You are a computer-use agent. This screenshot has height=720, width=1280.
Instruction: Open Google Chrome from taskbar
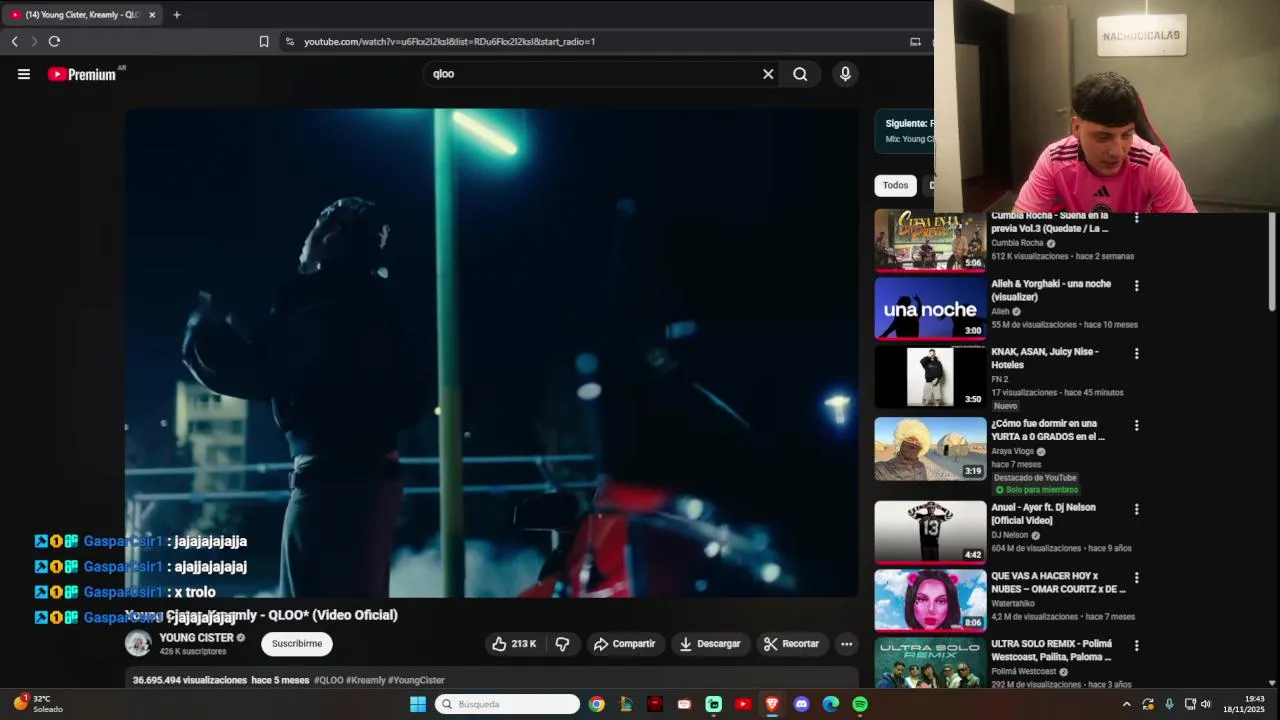597,704
